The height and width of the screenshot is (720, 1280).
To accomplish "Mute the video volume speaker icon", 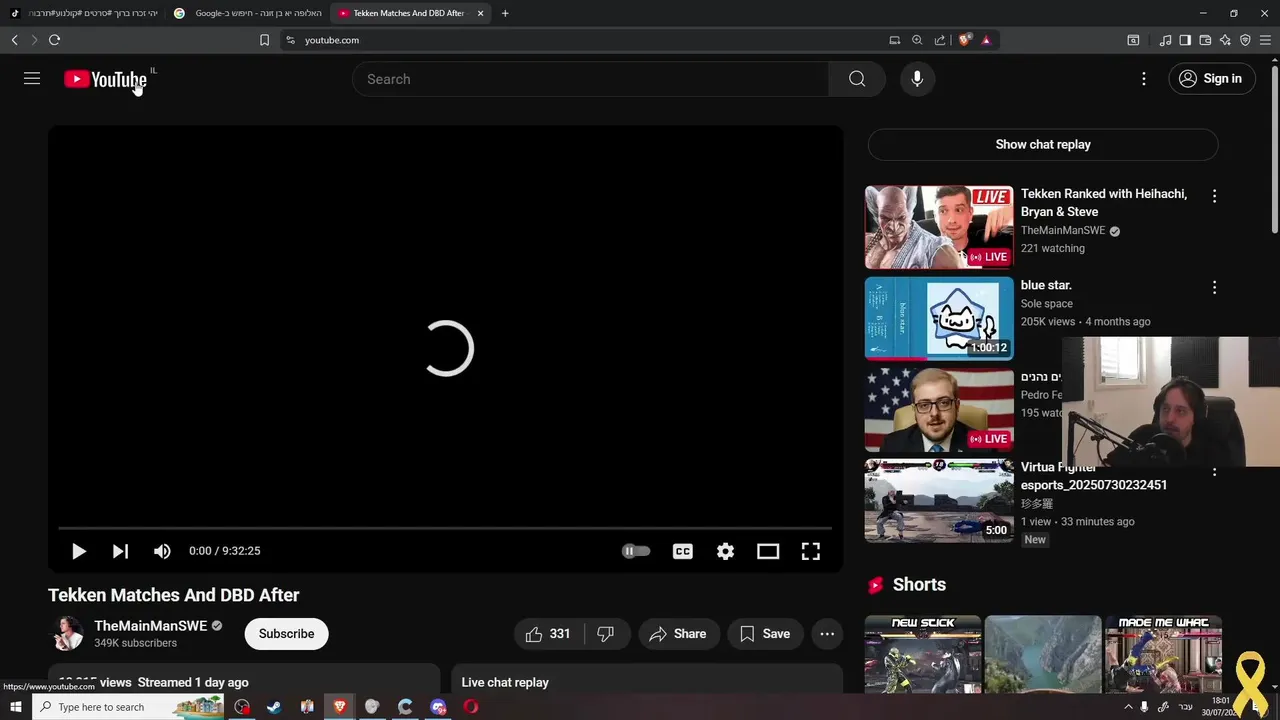I will pyautogui.click(x=162, y=551).
